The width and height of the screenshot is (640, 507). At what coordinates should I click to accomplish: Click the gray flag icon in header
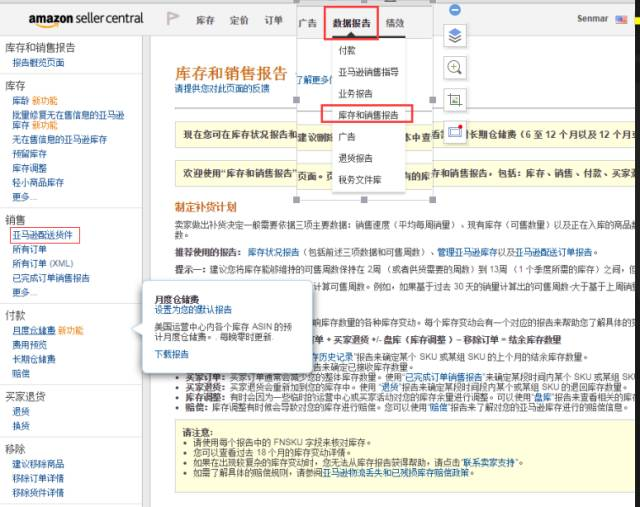(173, 19)
